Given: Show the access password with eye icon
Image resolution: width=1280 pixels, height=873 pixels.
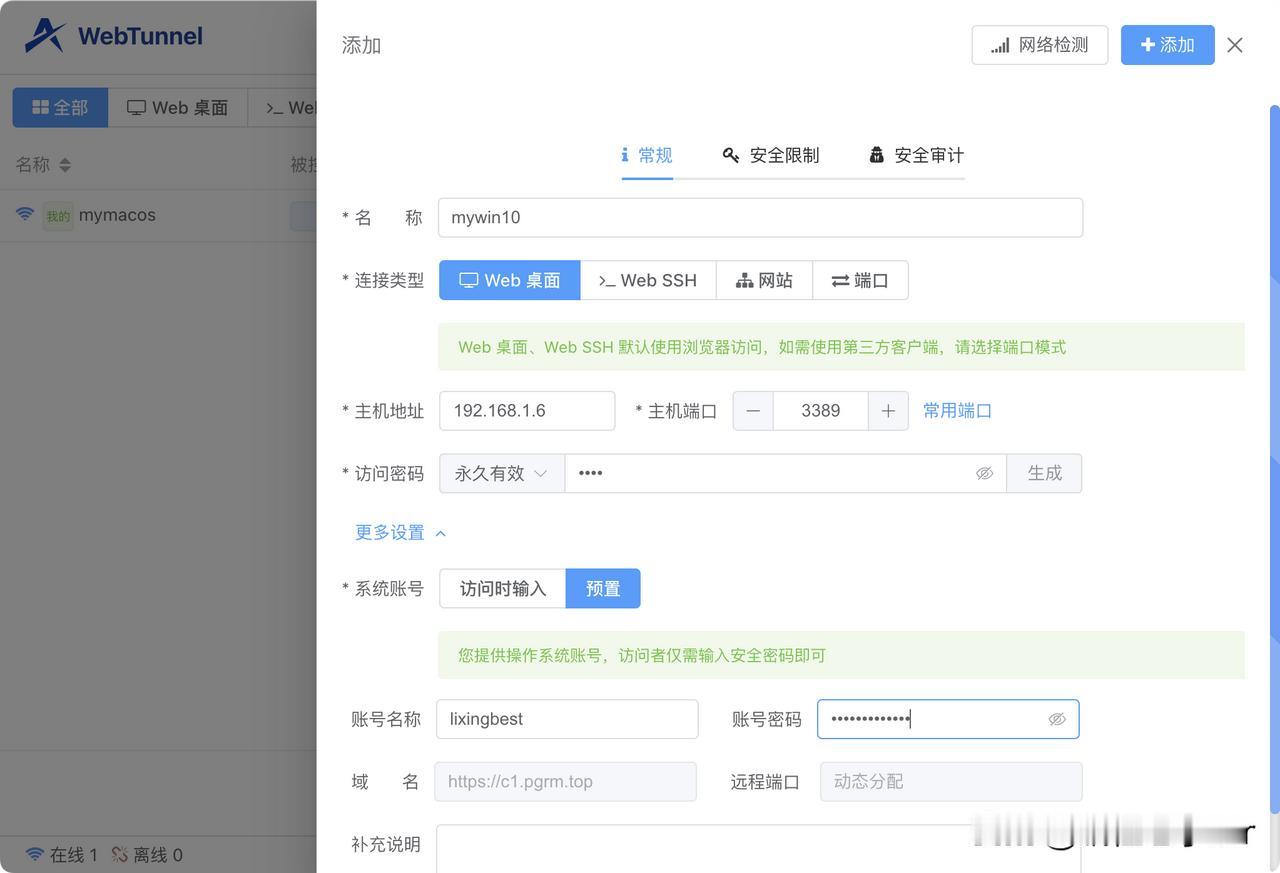Looking at the screenshot, I should [984, 473].
